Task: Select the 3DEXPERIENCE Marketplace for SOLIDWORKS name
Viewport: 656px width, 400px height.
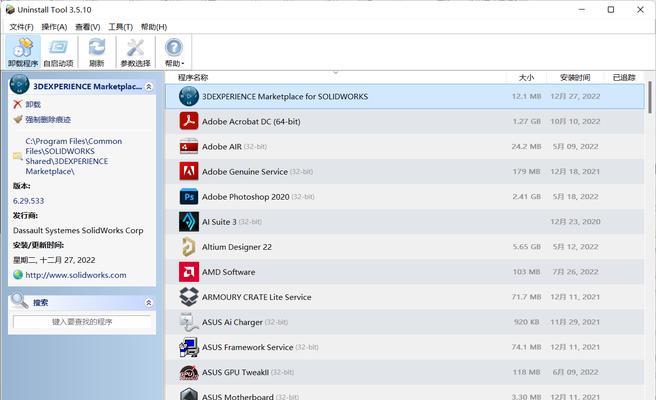Action: click(285, 97)
